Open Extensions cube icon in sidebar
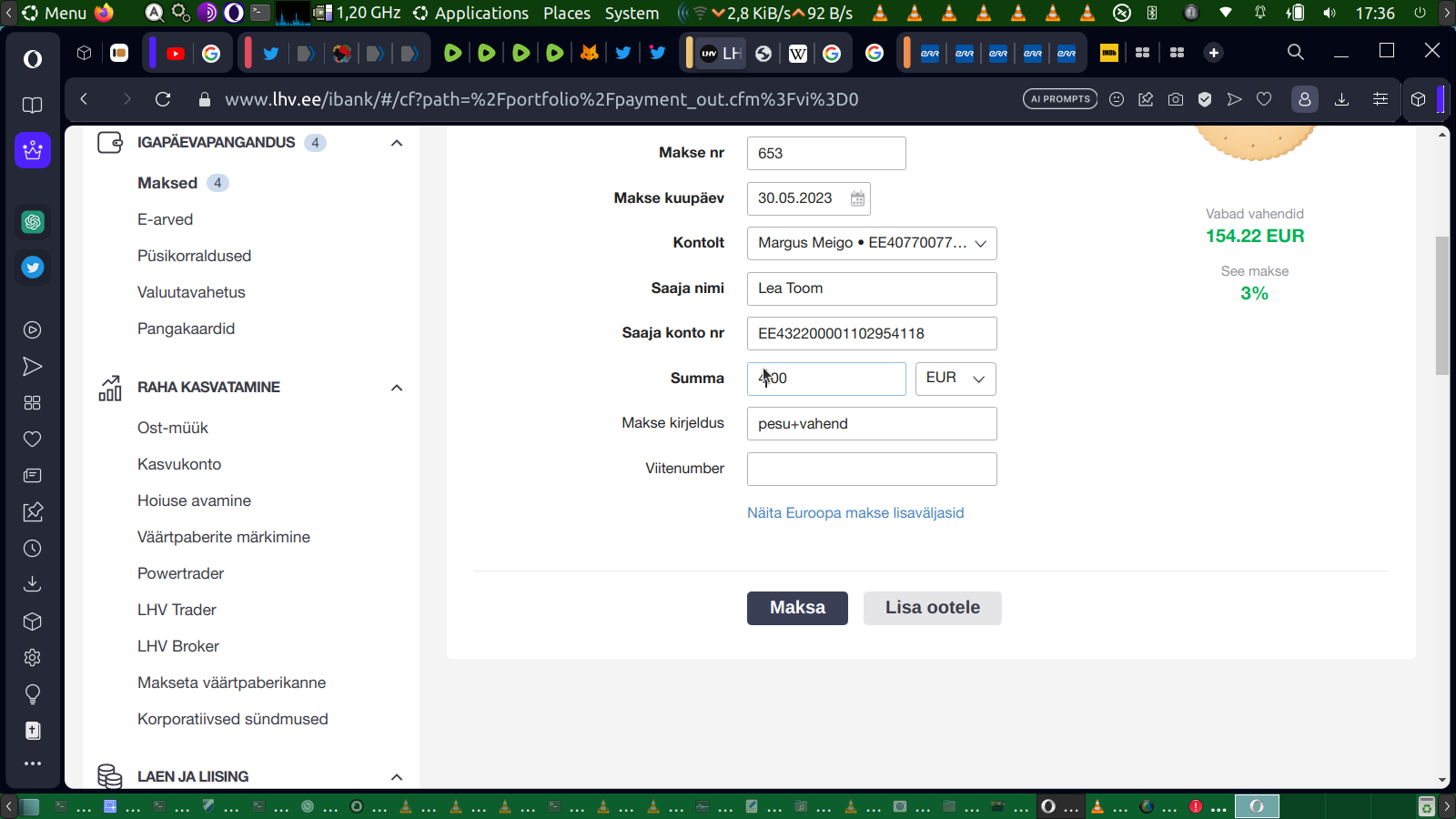 point(33,622)
